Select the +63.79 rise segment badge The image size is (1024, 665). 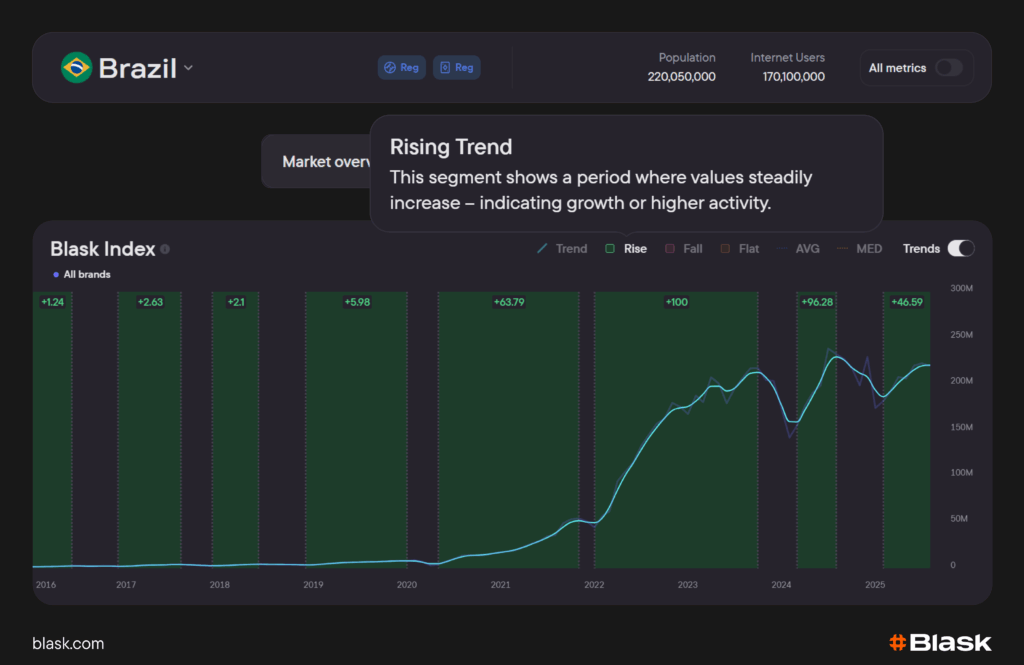(x=508, y=302)
